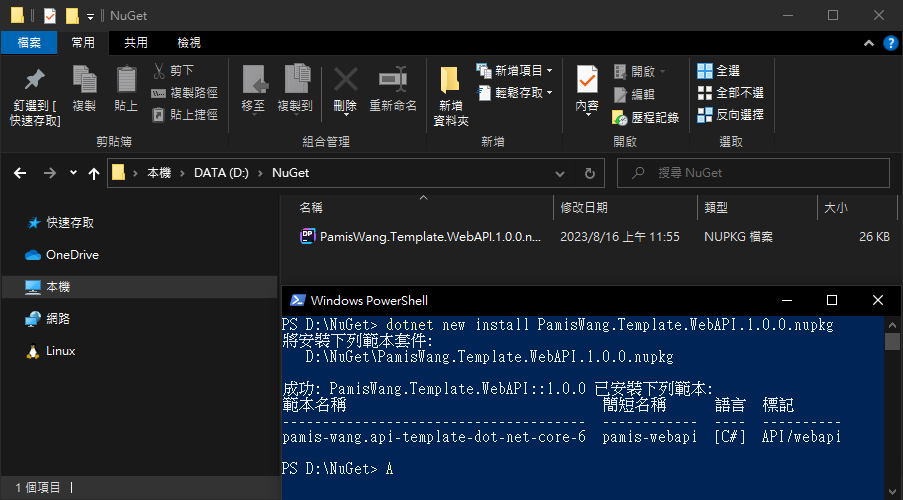Click 反向選擇 invert selection command
This screenshot has height=500, width=903.
tap(730, 115)
